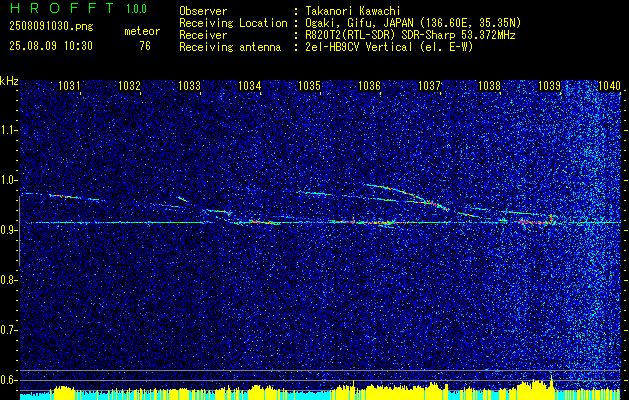The image size is (629, 400).
Task: Click the 0.8 kHz frequency label
Action: [8, 280]
